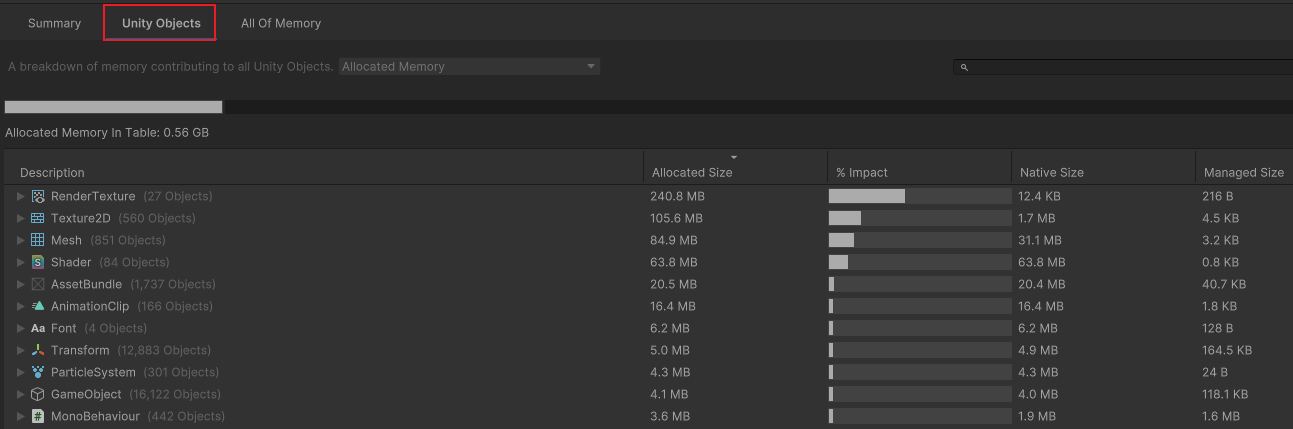
Task: Click the MonoBehaviour script icon
Action: pyautogui.click(x=38, y=416)
